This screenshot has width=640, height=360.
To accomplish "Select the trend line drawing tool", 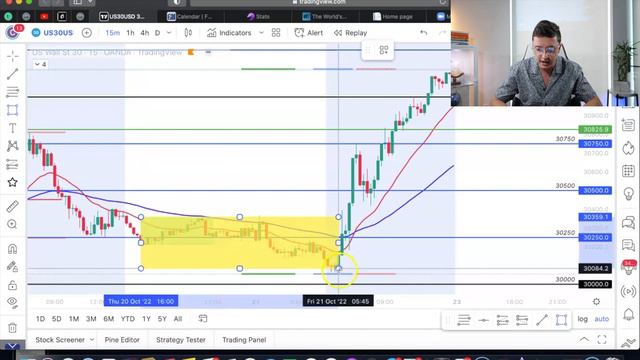I will coord(13,74).
